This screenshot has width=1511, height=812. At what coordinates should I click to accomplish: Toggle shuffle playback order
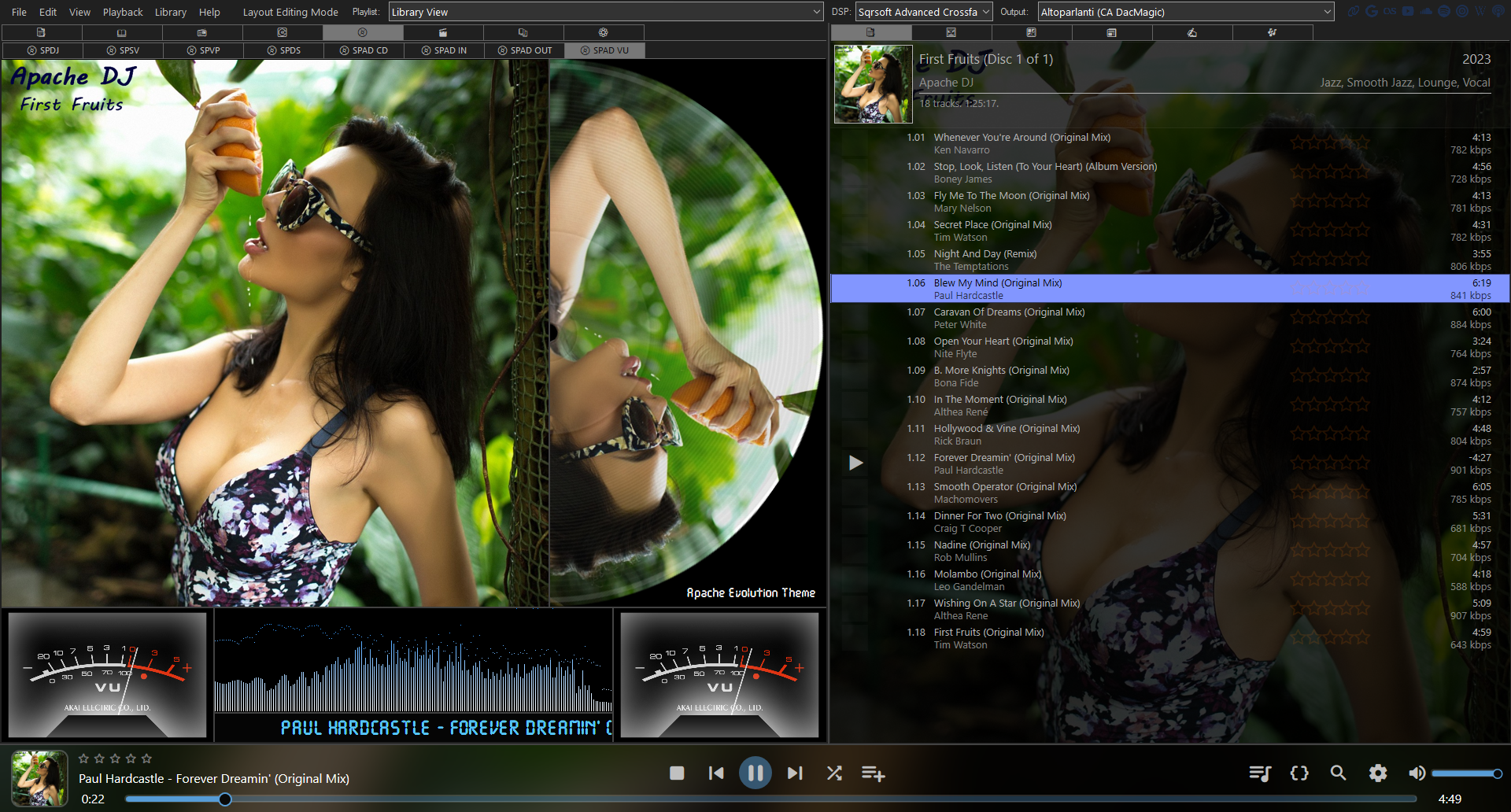click(x=834, y=773)
